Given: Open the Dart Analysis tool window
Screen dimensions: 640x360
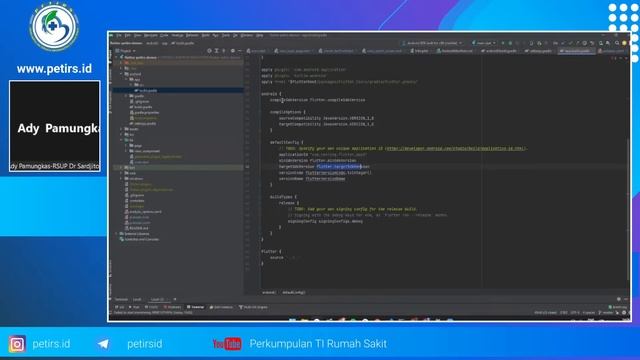Looking at the screenshot, I should [x=222, y=307].
